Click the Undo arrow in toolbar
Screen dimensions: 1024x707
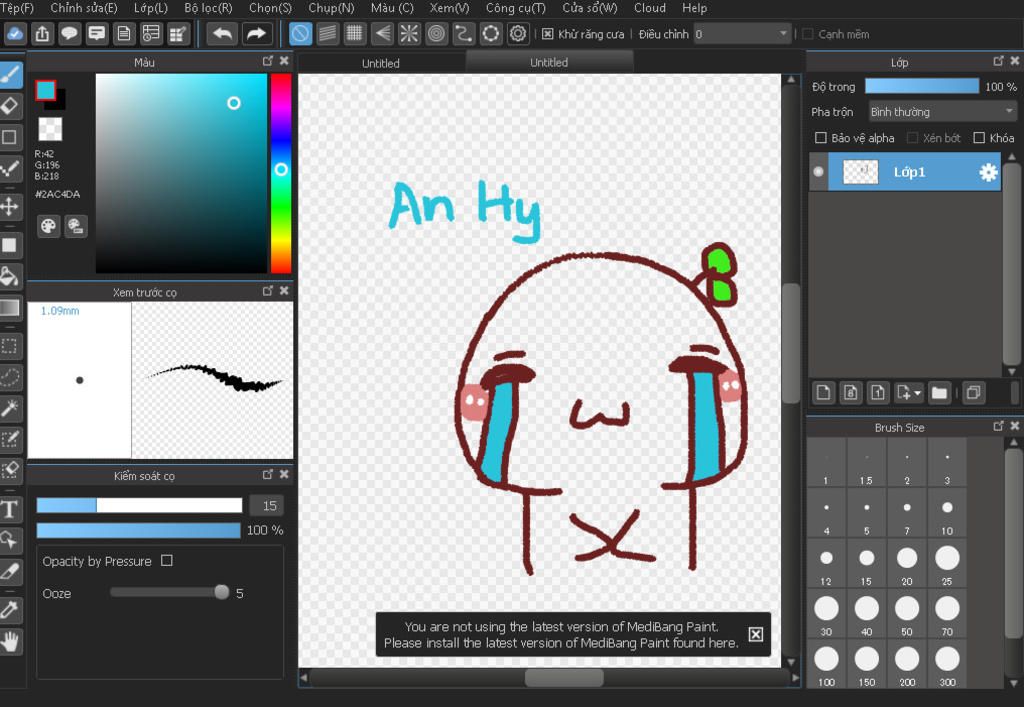coord(222,34)
